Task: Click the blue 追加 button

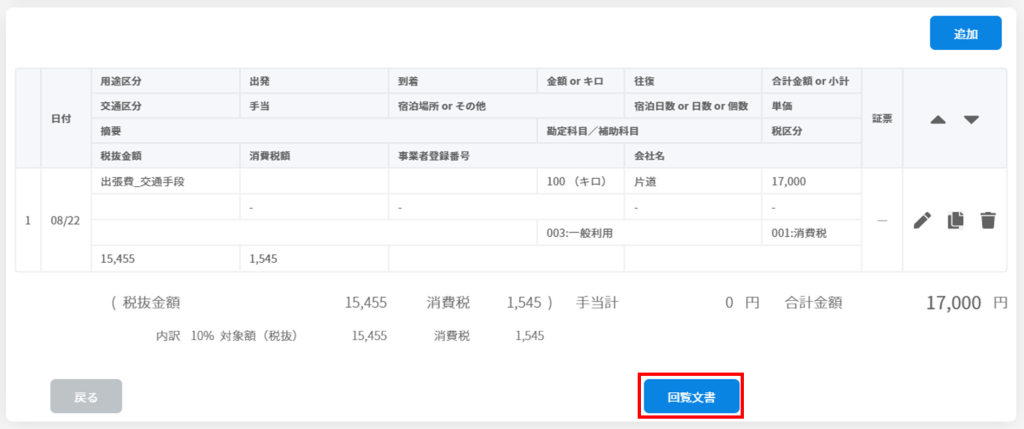Action: point(965,33)
